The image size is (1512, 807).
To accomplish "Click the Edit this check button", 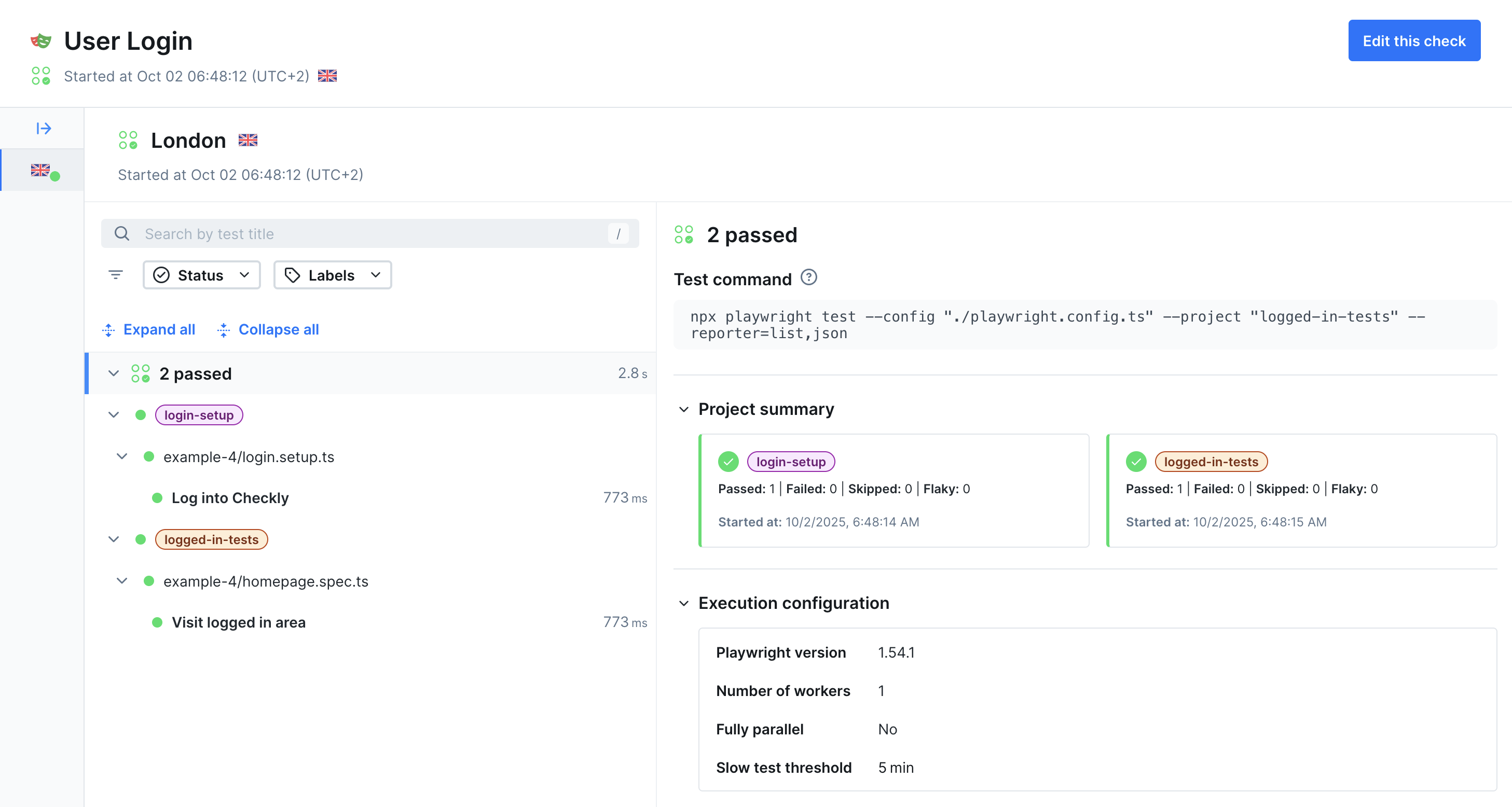I will pos(1413,41).
